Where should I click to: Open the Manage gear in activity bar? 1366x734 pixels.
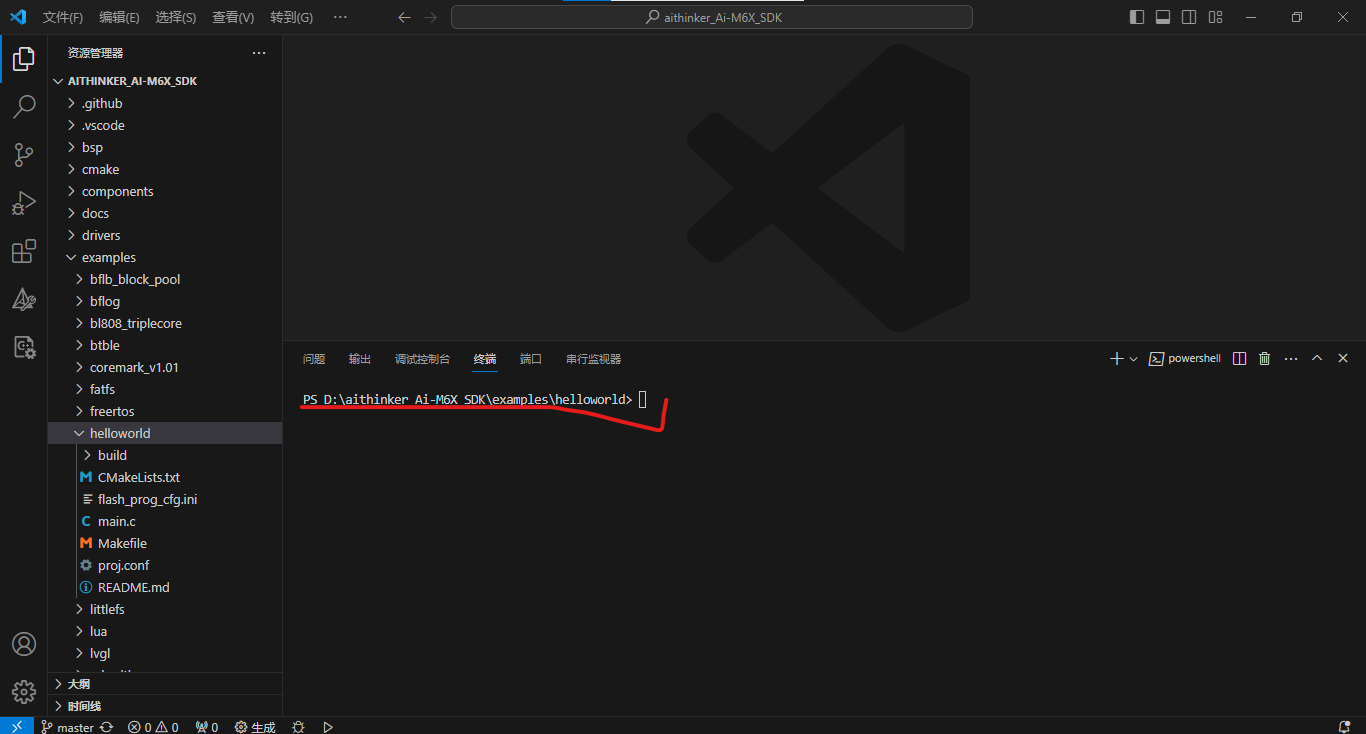point(24,692)
